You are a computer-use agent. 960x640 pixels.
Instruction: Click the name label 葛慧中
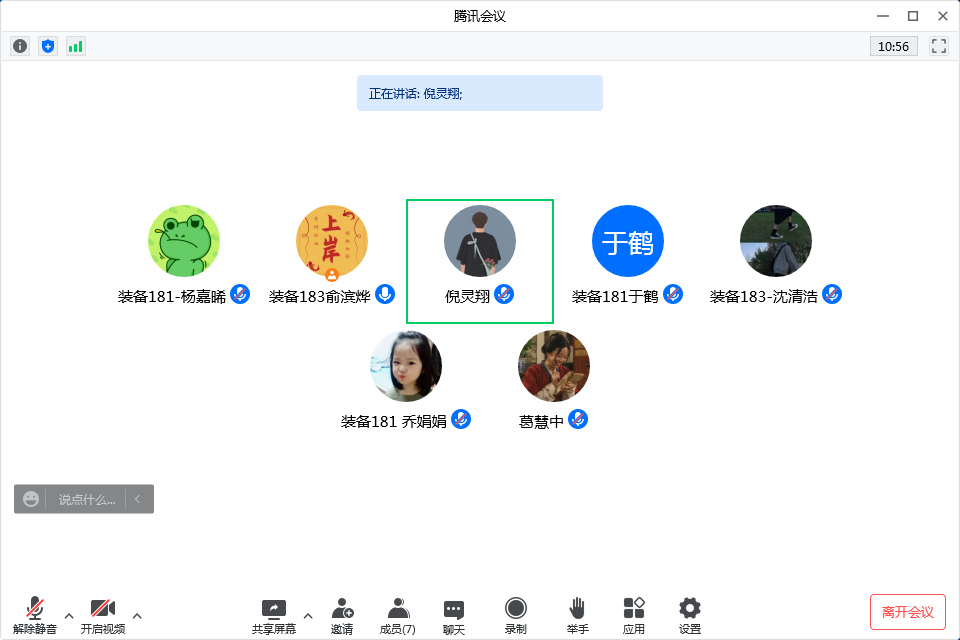click(x=541, y=421)
